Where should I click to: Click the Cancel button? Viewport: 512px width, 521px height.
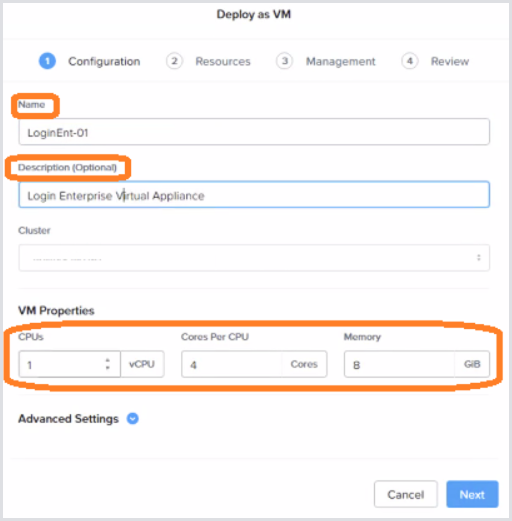pos(406,494)
